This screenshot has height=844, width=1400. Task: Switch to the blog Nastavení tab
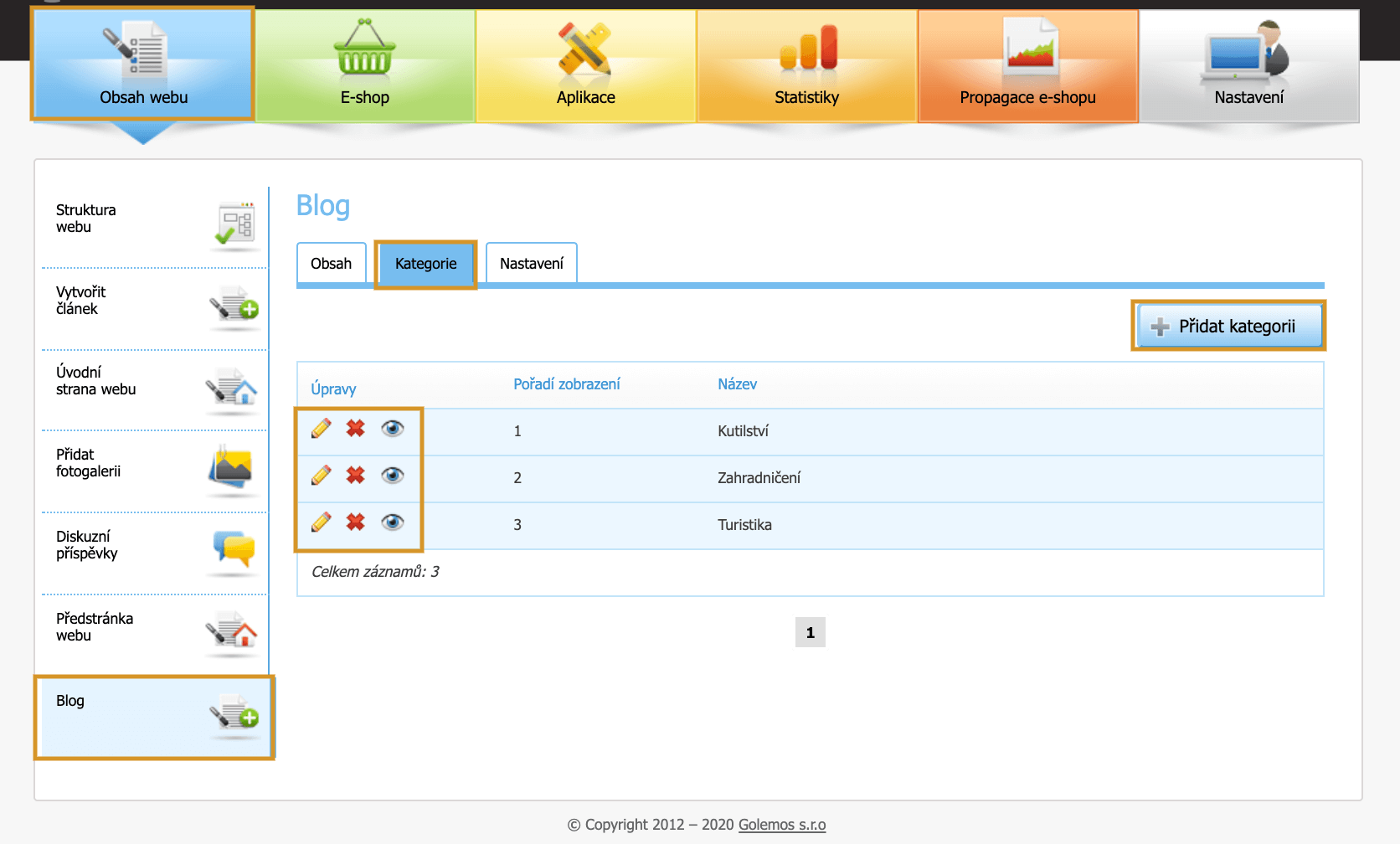531,264
